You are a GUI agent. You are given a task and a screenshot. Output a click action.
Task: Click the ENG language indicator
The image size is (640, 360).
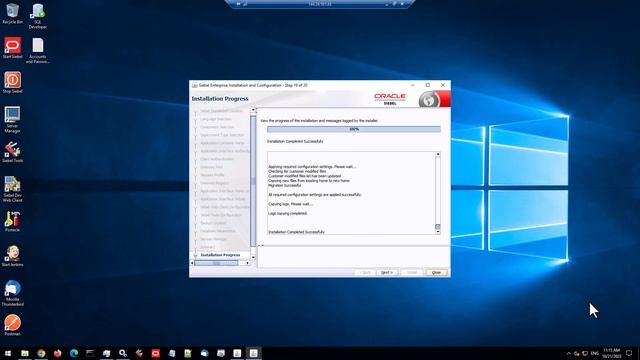[x=595, y=353]
